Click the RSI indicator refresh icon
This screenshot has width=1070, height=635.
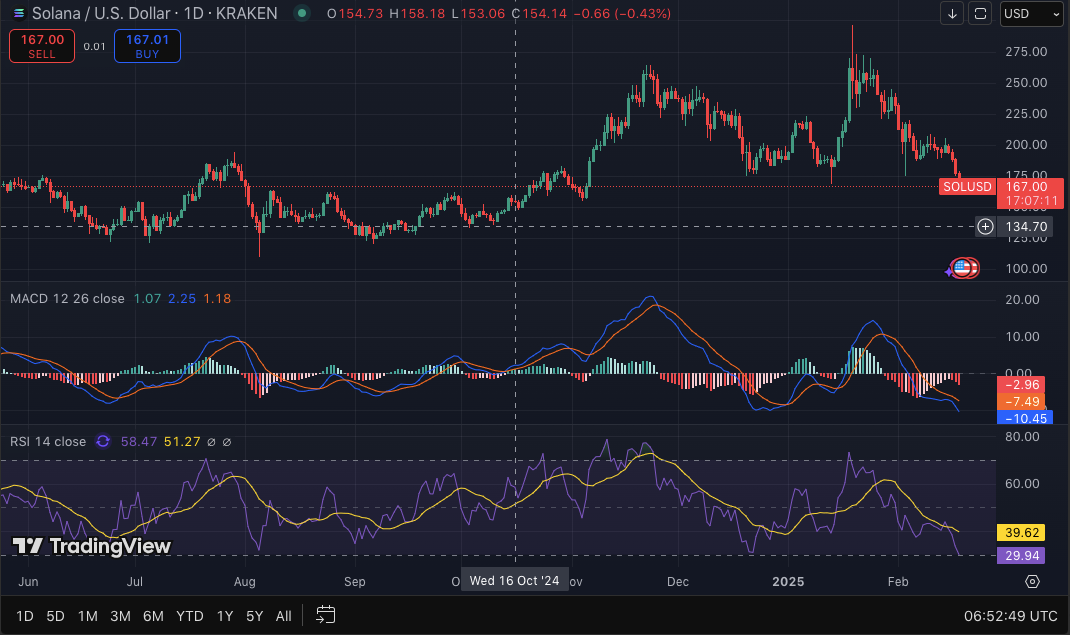tap(103, 441)
